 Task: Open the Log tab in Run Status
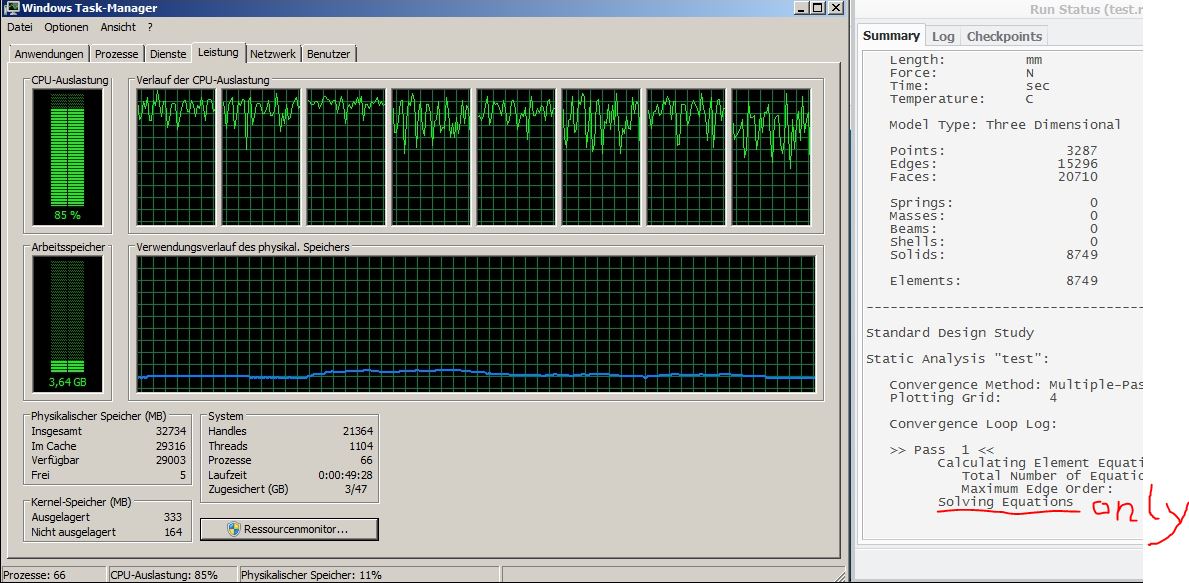pos(943,36)
